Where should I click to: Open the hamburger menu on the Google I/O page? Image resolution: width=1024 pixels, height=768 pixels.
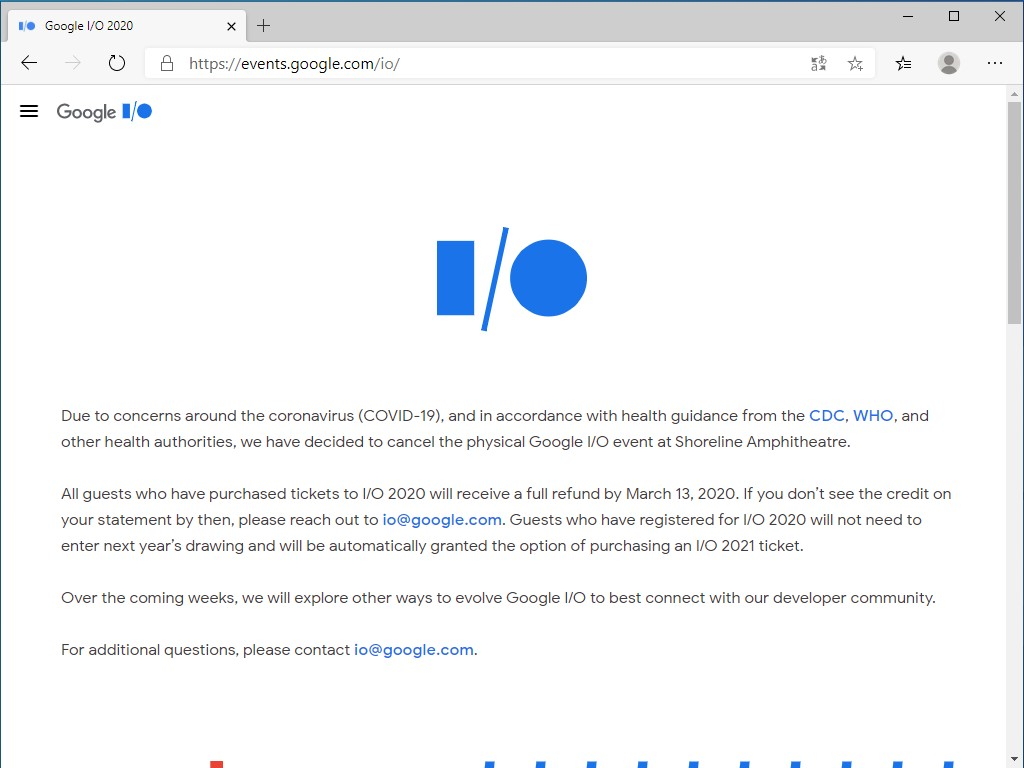(x=29, y=111)
